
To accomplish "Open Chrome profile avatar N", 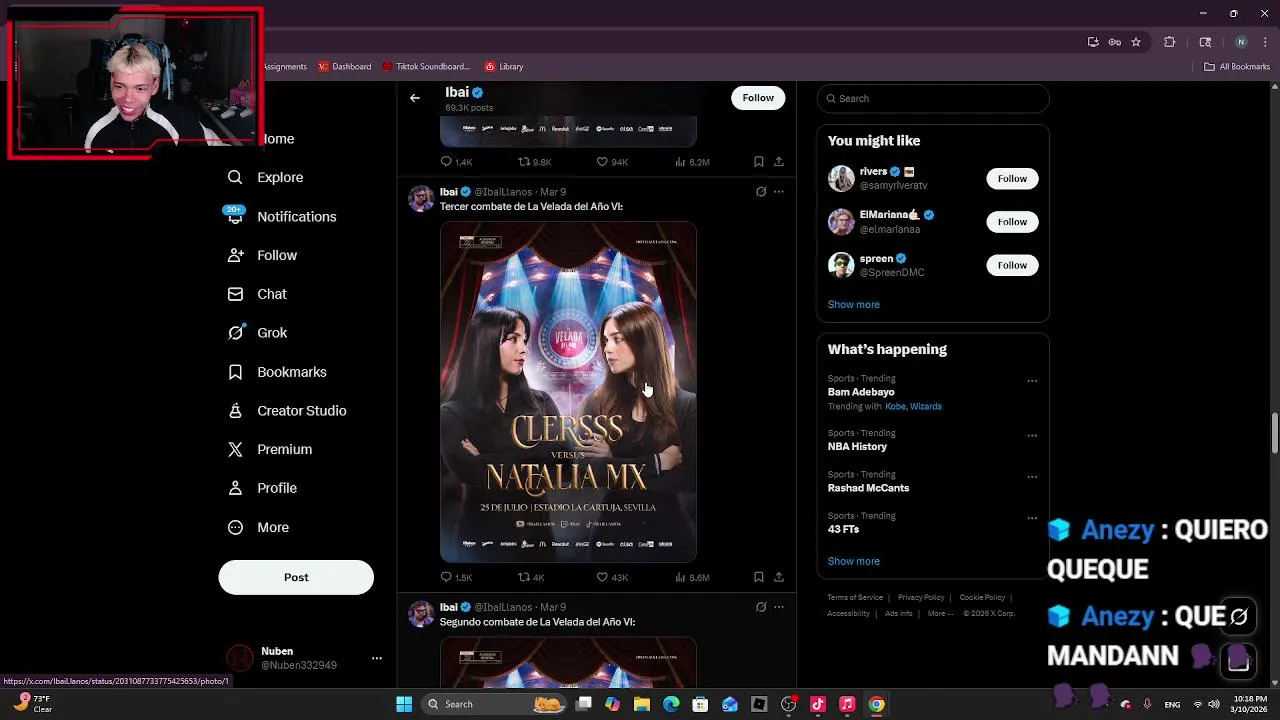I will pyautogui.click(x=1241, y=42).
